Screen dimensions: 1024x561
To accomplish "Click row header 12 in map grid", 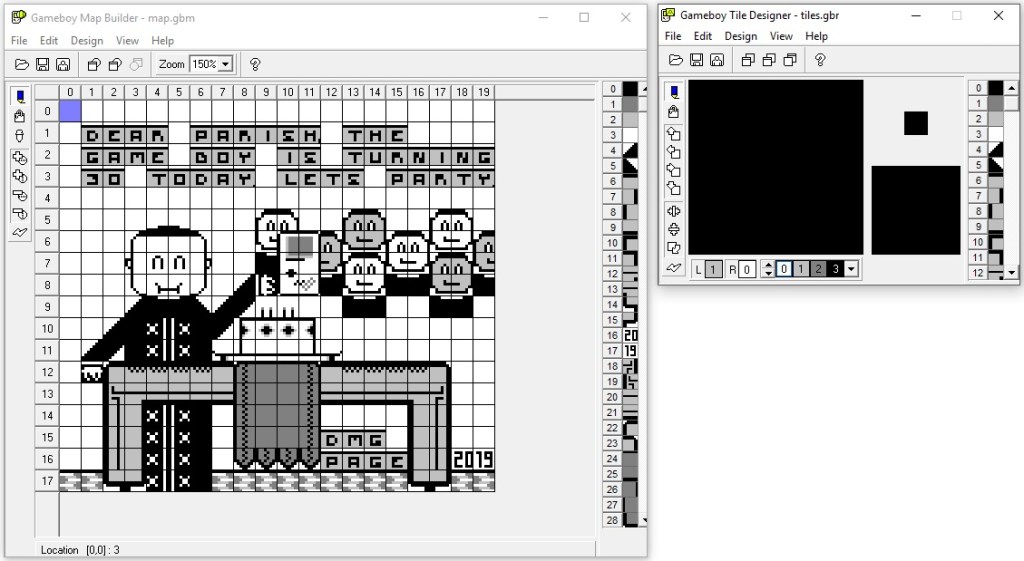I will pos(47,372).
